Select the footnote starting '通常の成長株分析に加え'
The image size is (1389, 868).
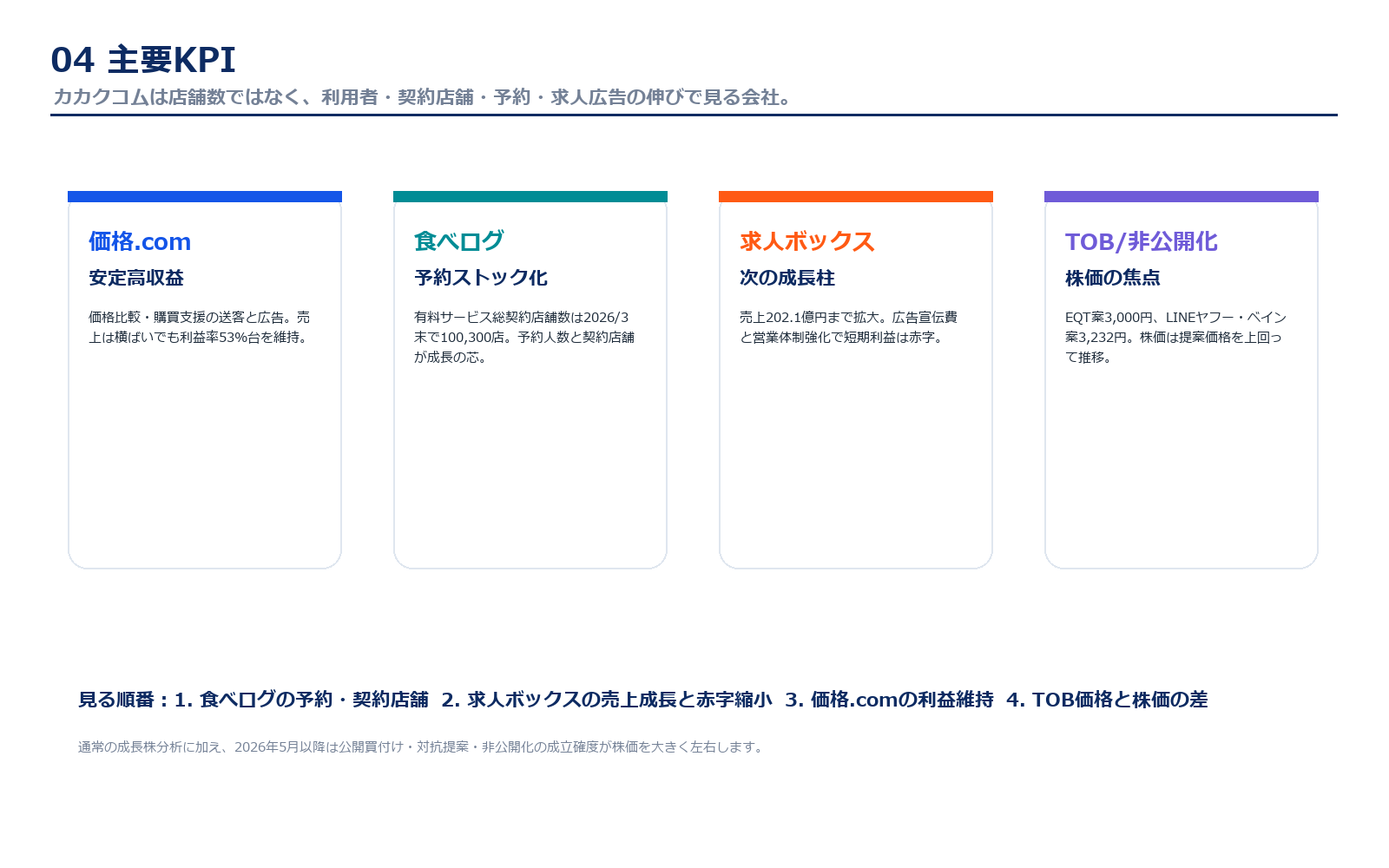click(422, 746)
